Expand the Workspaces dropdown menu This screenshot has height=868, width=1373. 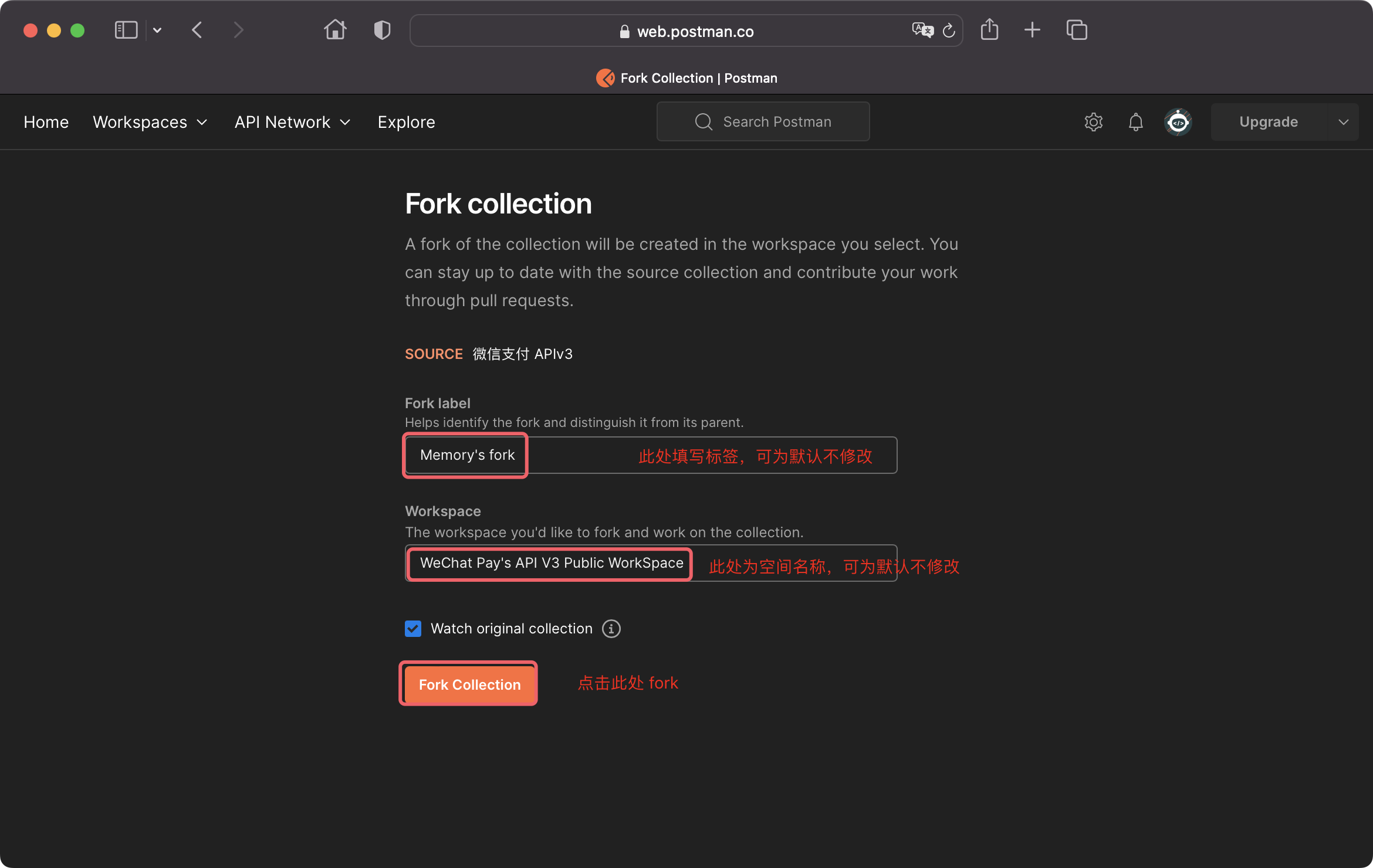[150, 122]
